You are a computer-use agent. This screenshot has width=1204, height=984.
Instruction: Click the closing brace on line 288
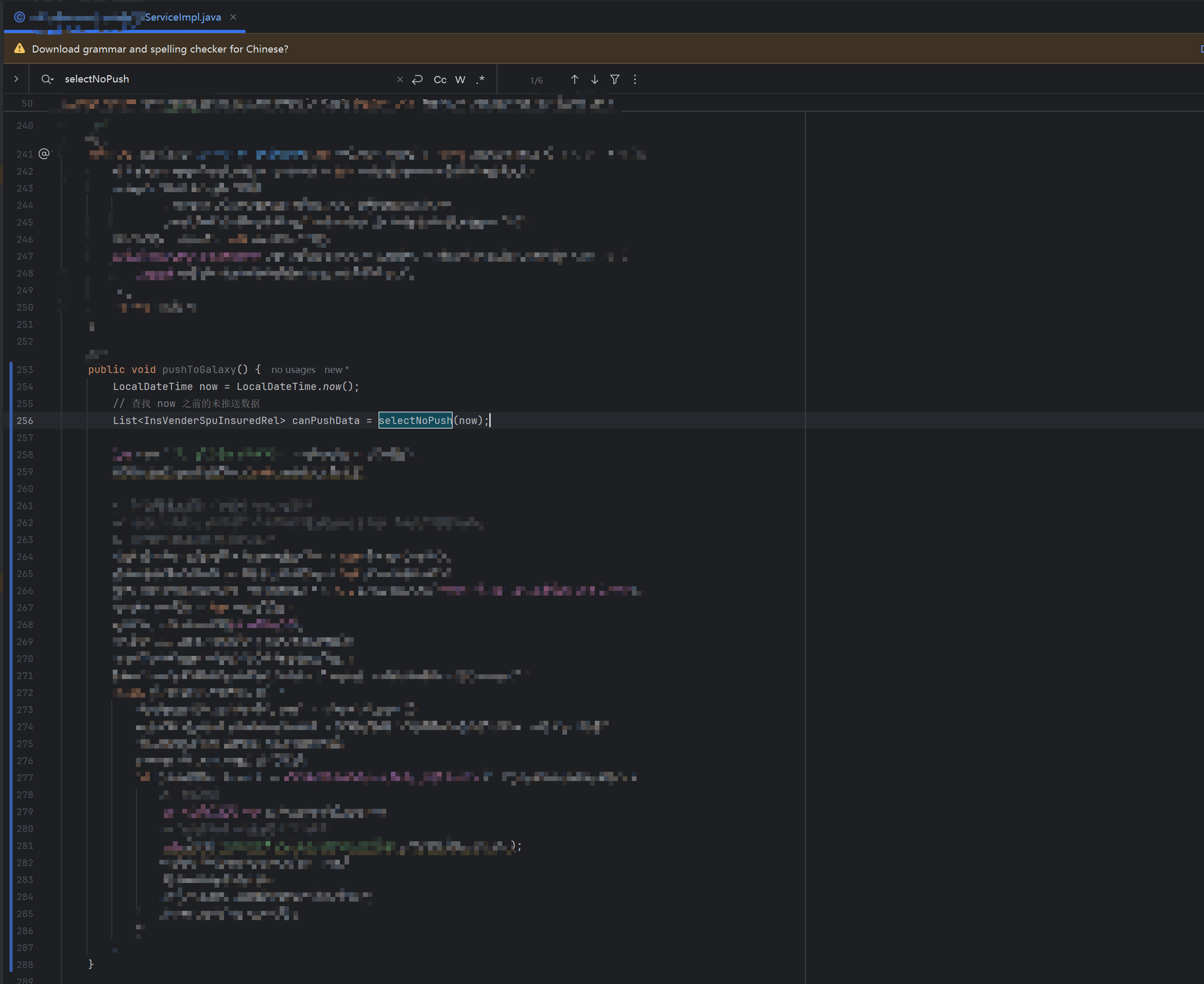pos(91,964)
